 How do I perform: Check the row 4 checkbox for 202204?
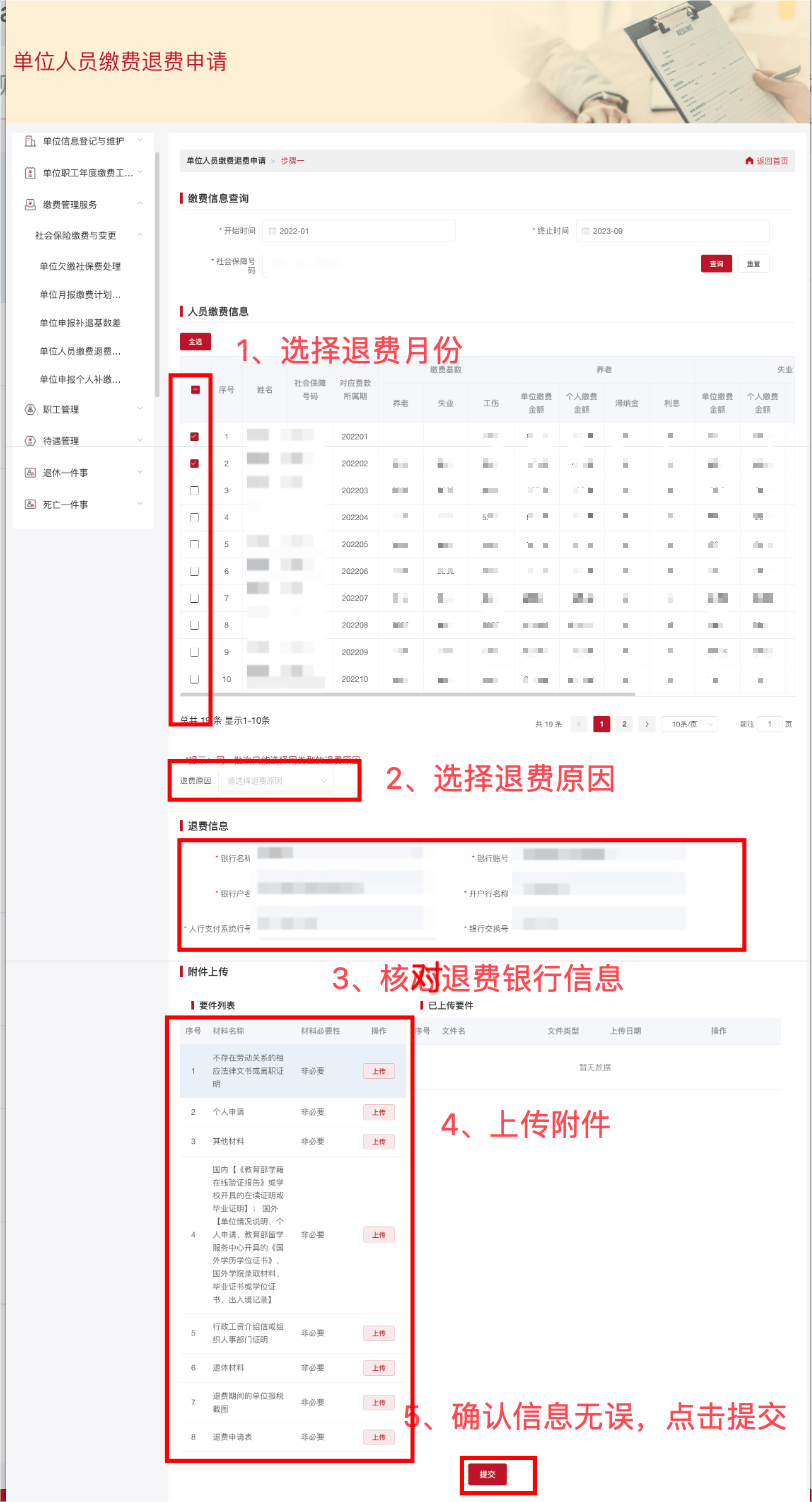tap(195, 517)
